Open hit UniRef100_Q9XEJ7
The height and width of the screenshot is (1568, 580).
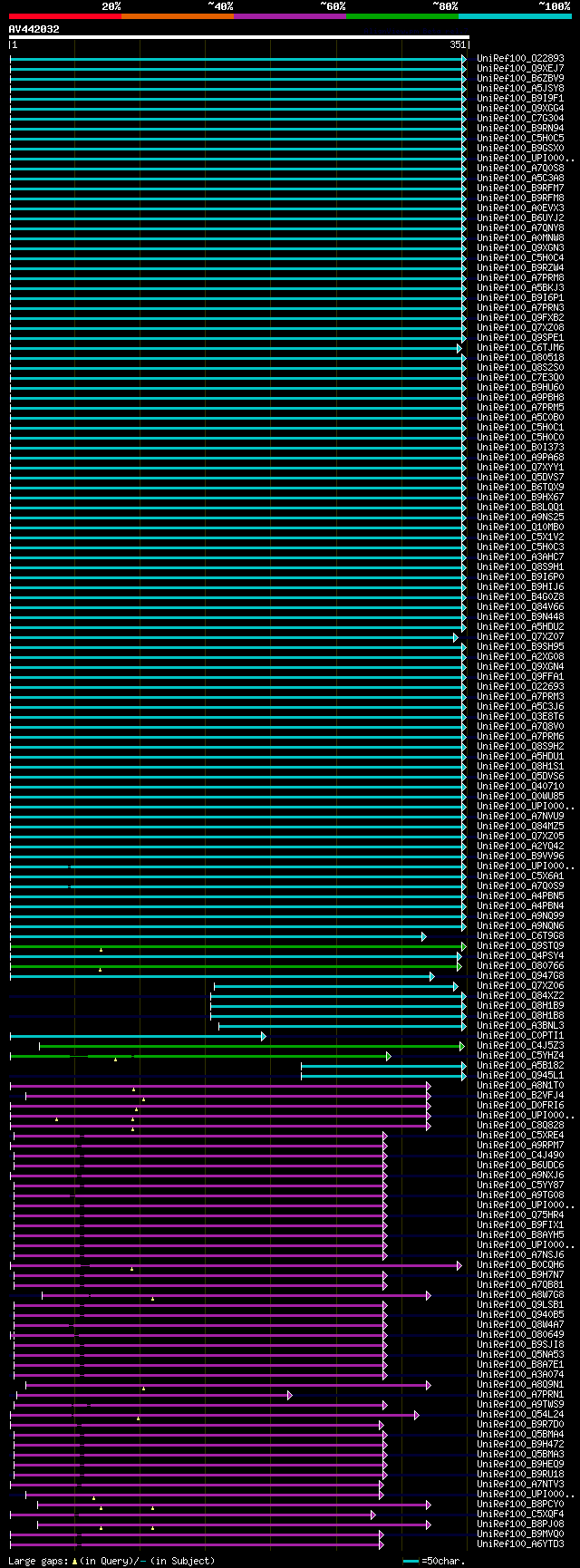[520, 69]
